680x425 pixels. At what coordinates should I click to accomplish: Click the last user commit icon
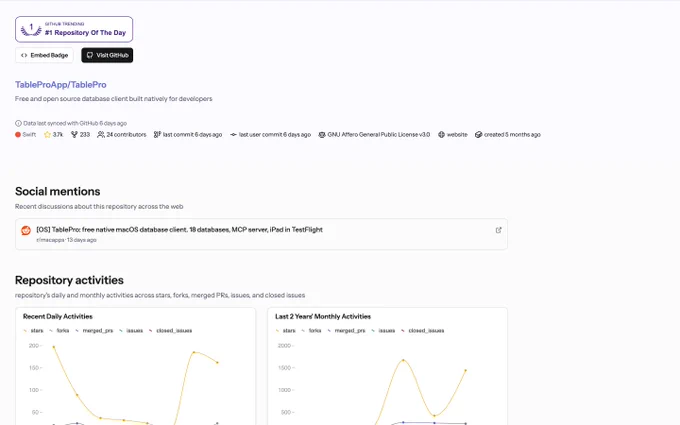233,134
